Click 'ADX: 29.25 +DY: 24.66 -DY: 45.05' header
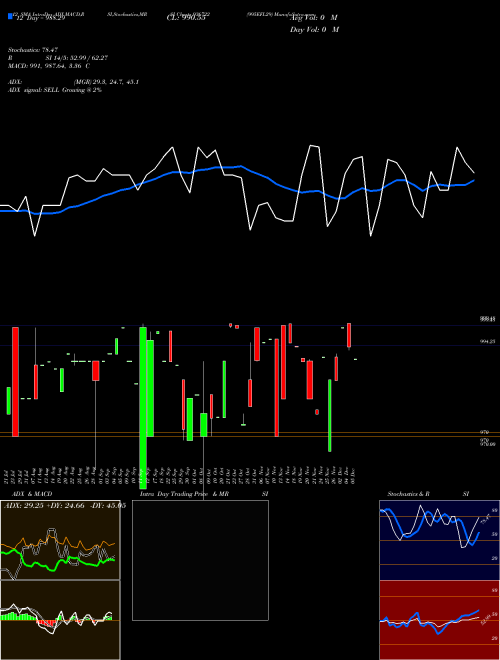Screen dimensions: 500x660 pyautogui.click(x=65, y=505)
